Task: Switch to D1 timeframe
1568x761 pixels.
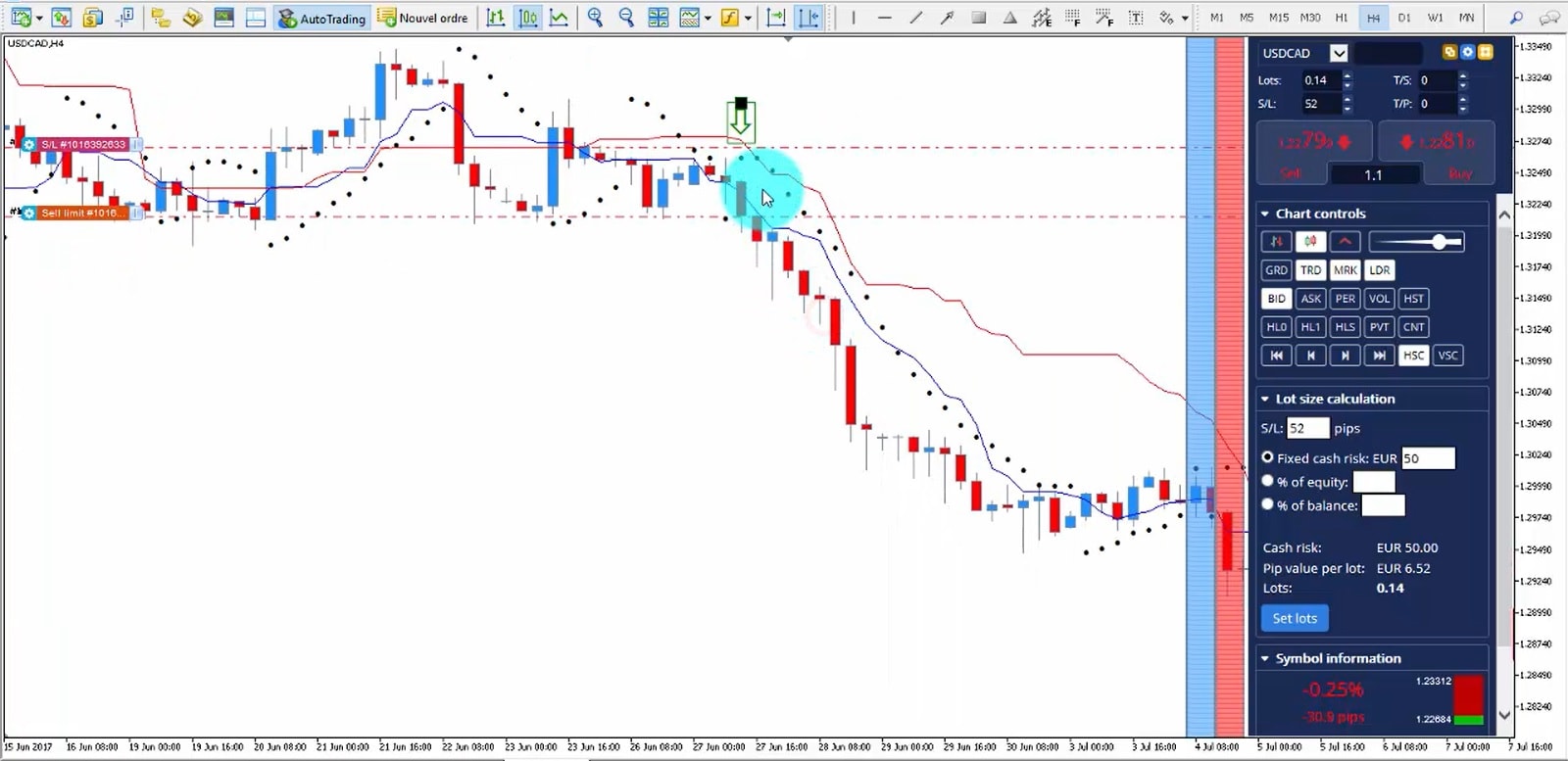Action: pos(1404,18)
